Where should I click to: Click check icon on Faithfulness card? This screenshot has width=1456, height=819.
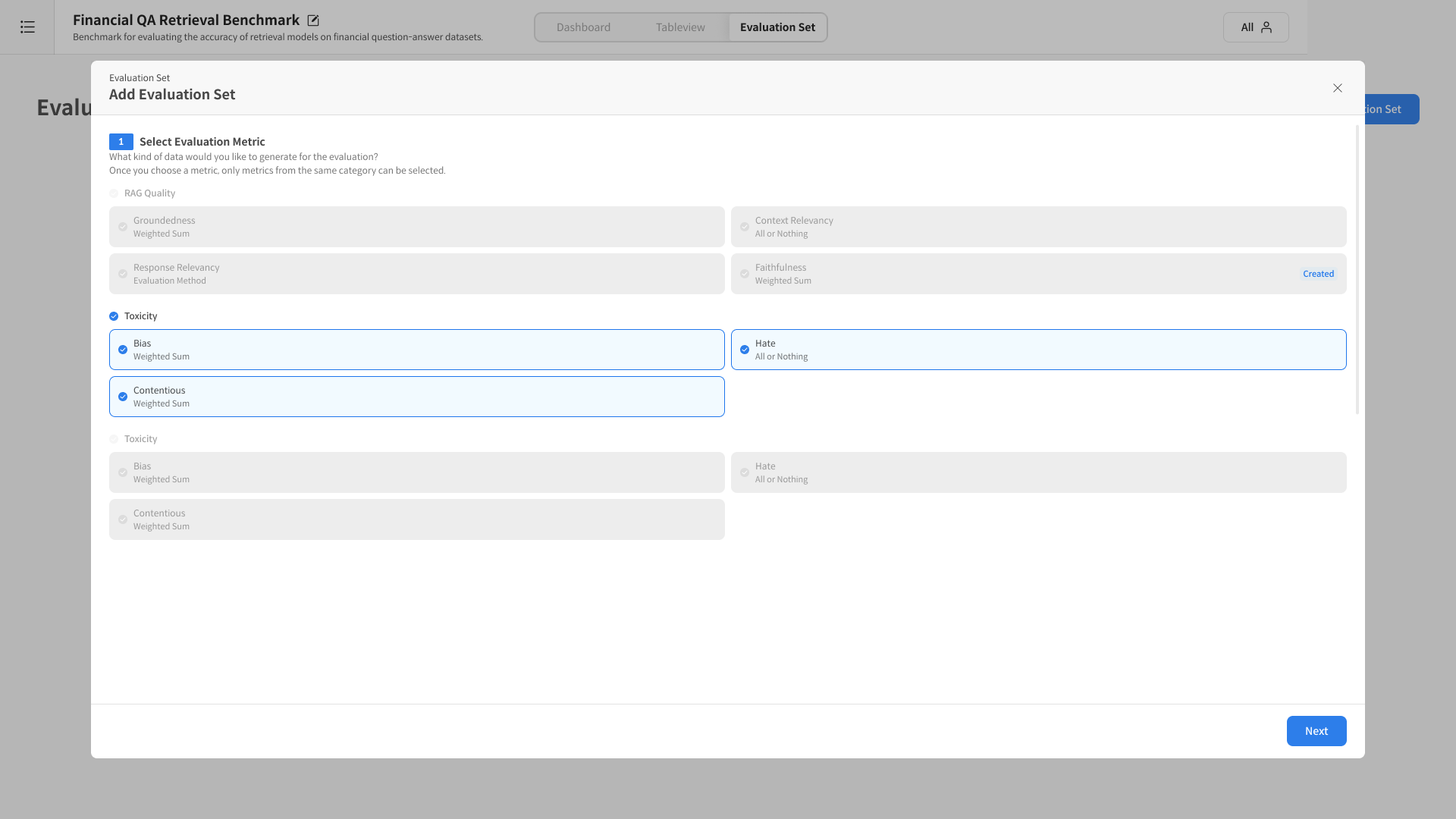coord(745,274)
